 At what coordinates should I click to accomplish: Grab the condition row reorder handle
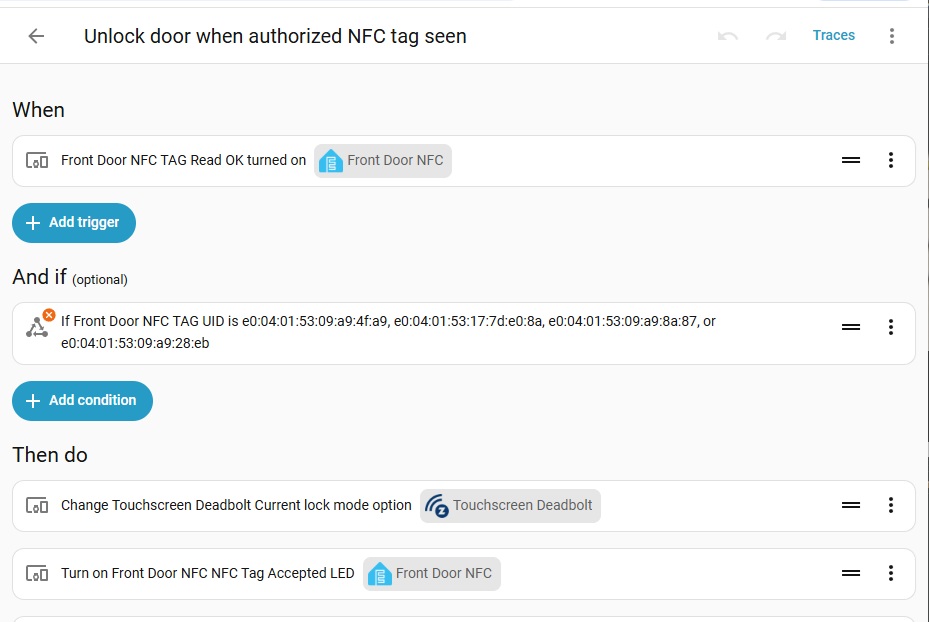point(851,327)
